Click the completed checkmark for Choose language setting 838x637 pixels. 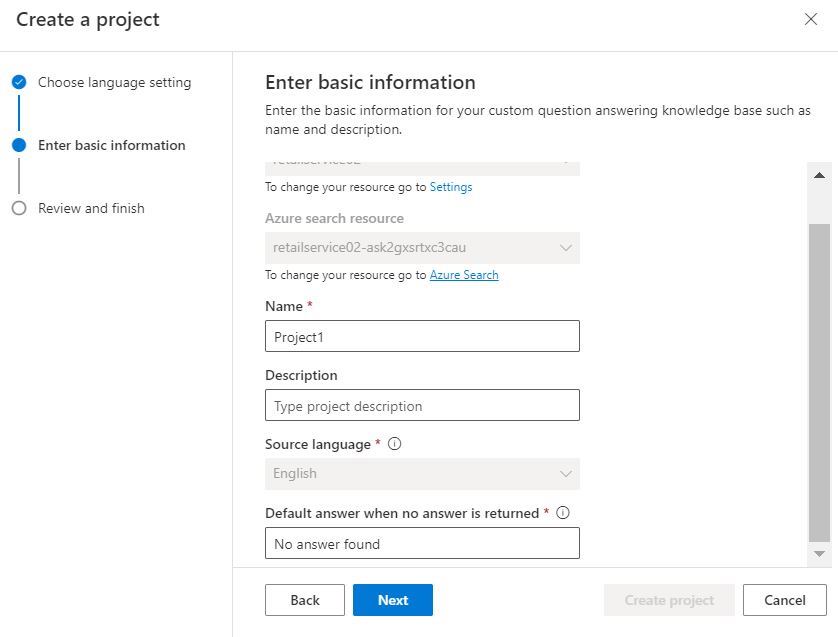click(x=19, y=82)
